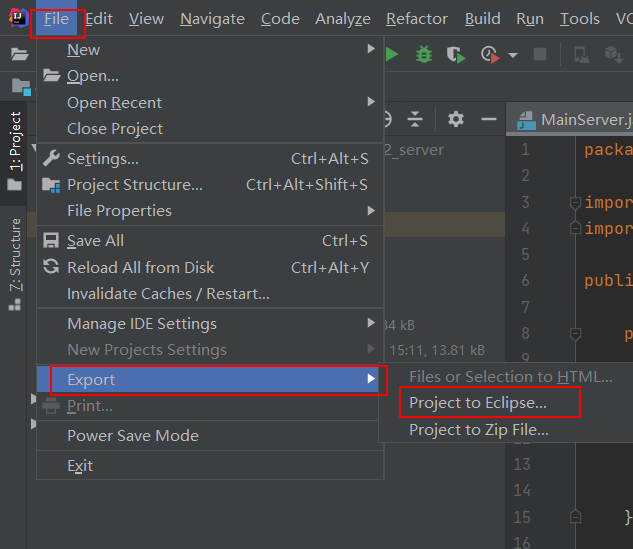Screen dimensions: 633x549
Task: Click line number 6 in gutter
Action: click(x=525, y=280)
